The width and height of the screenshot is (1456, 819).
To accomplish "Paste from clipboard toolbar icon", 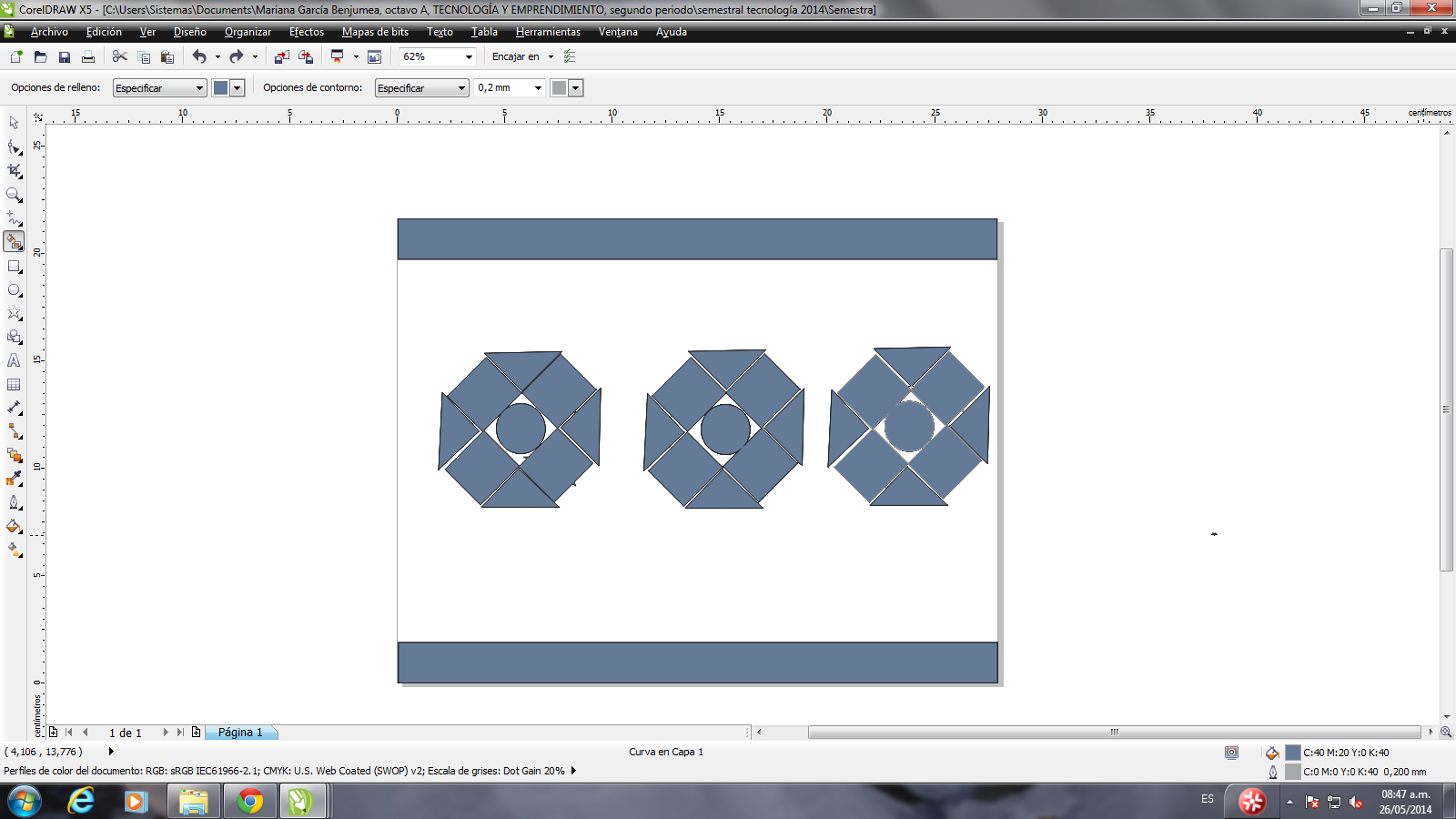I will (167, 56).
